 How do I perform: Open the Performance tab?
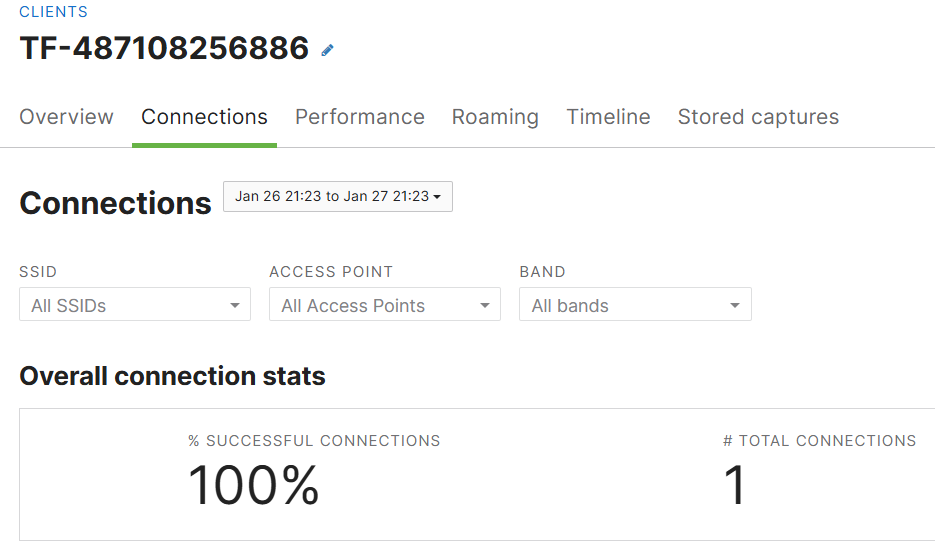click(x=360, y=117)
